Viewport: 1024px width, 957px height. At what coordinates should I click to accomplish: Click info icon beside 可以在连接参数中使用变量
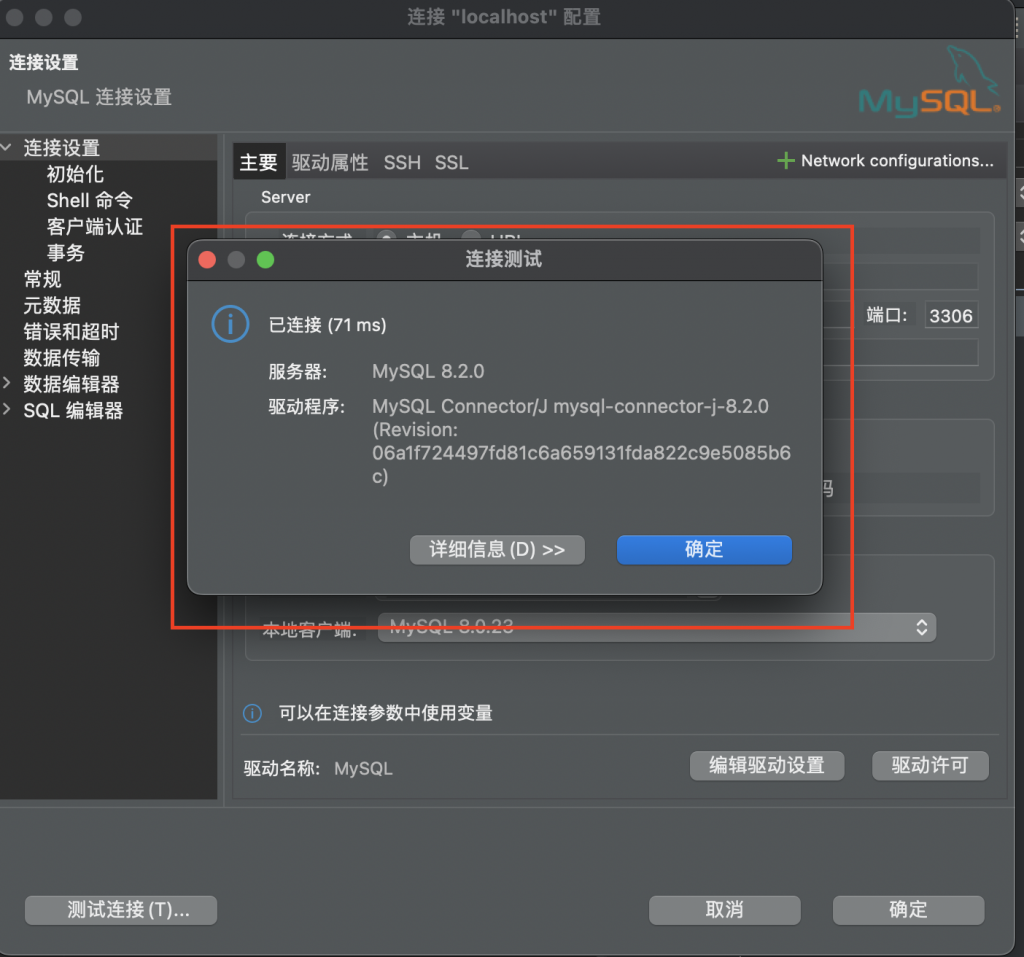[252, 713]
